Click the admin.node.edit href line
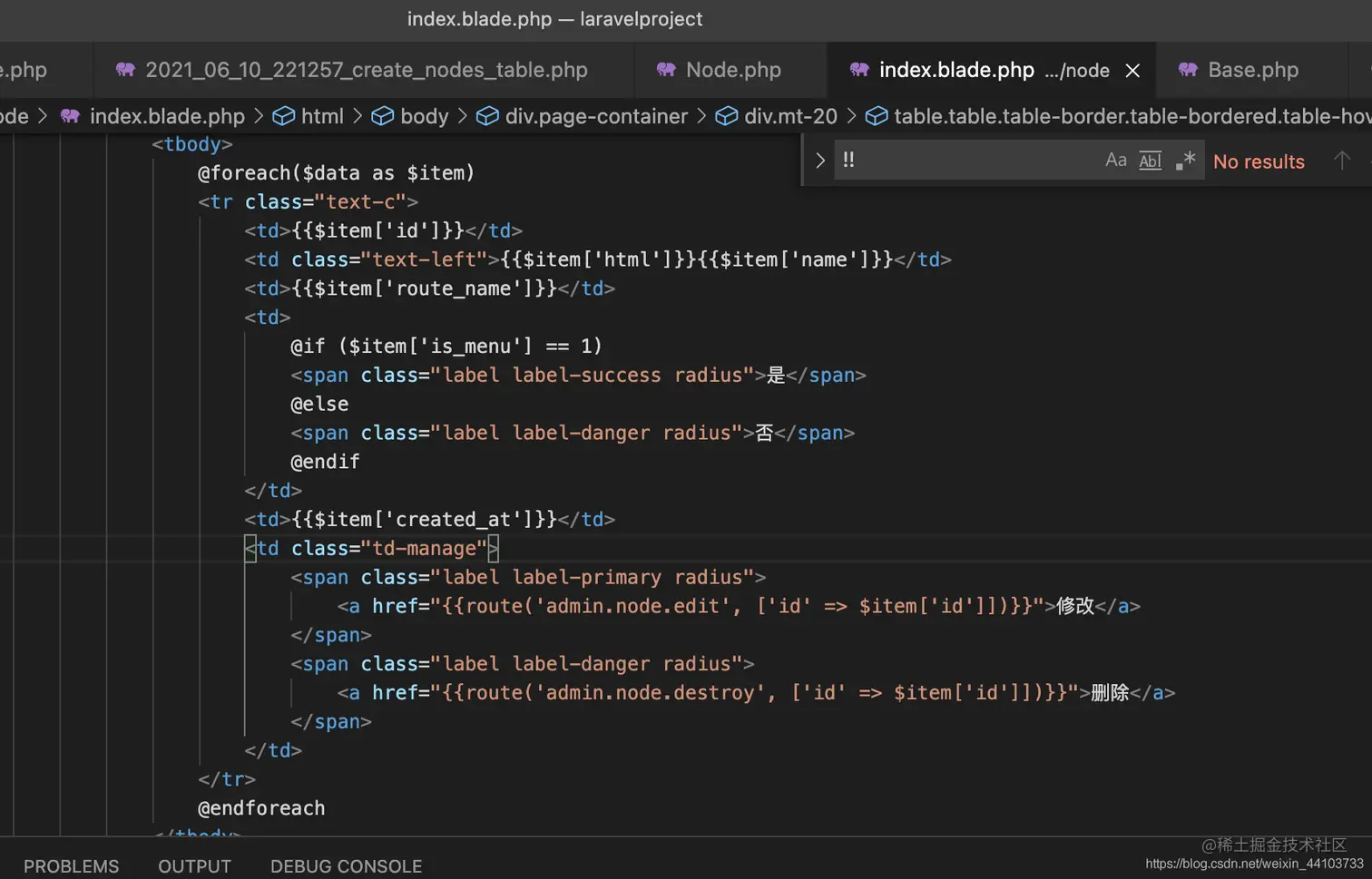 coord(739,606)
